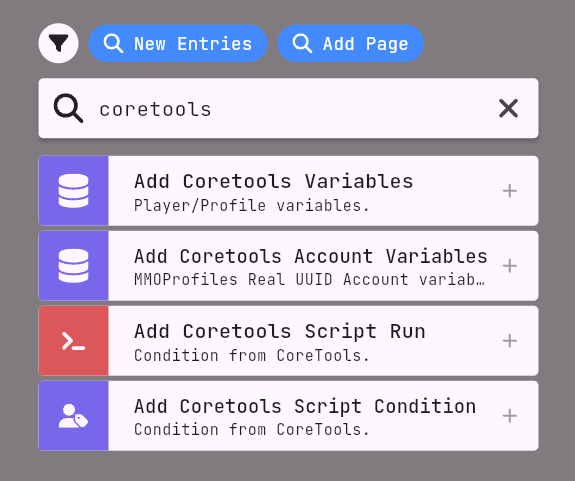This screenshot has height=481, width=575.
Task: Click magnifier icon on Add Page chip
Action: coord(302,43)
